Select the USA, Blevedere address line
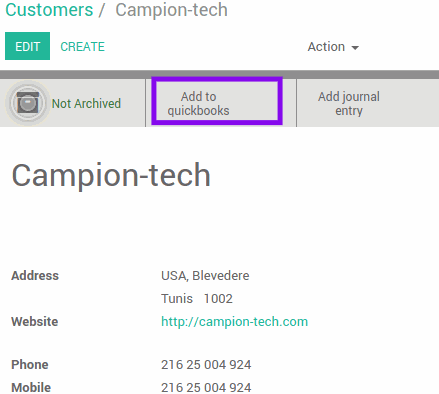The width and height of the screenshot is (439, 394). click(205, 276)
